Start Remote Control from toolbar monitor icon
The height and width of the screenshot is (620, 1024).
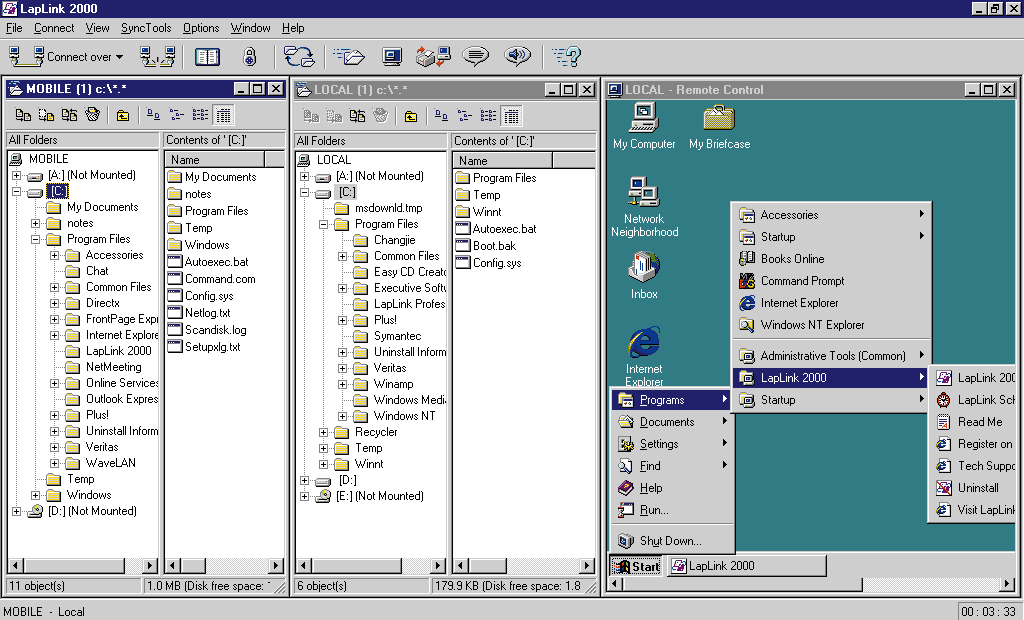point(392,57)
